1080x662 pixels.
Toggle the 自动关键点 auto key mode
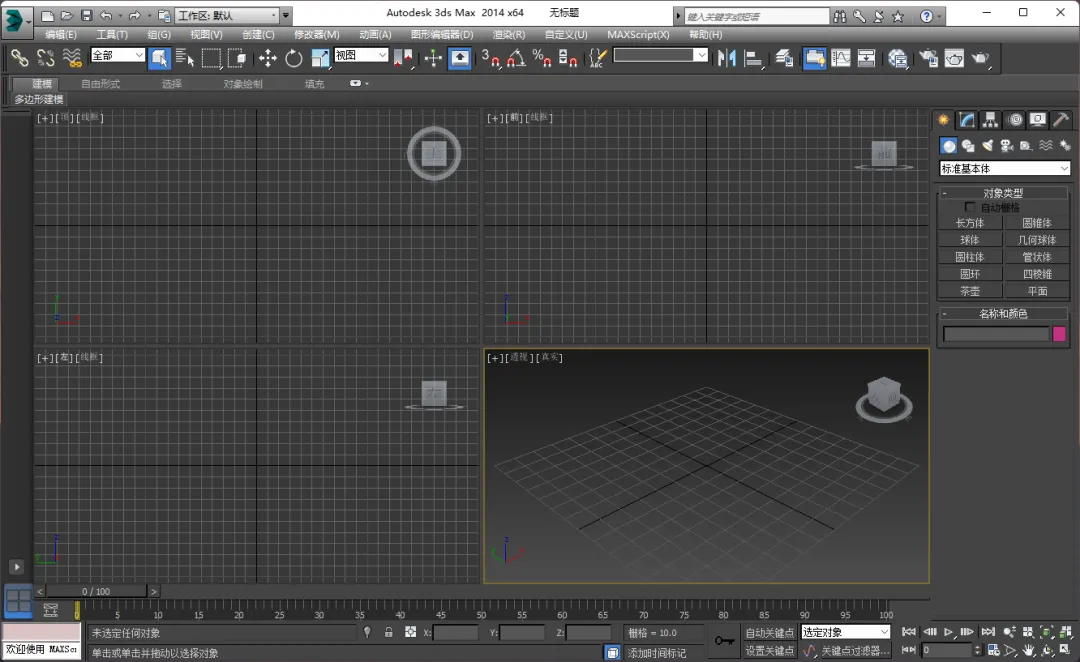769,632
